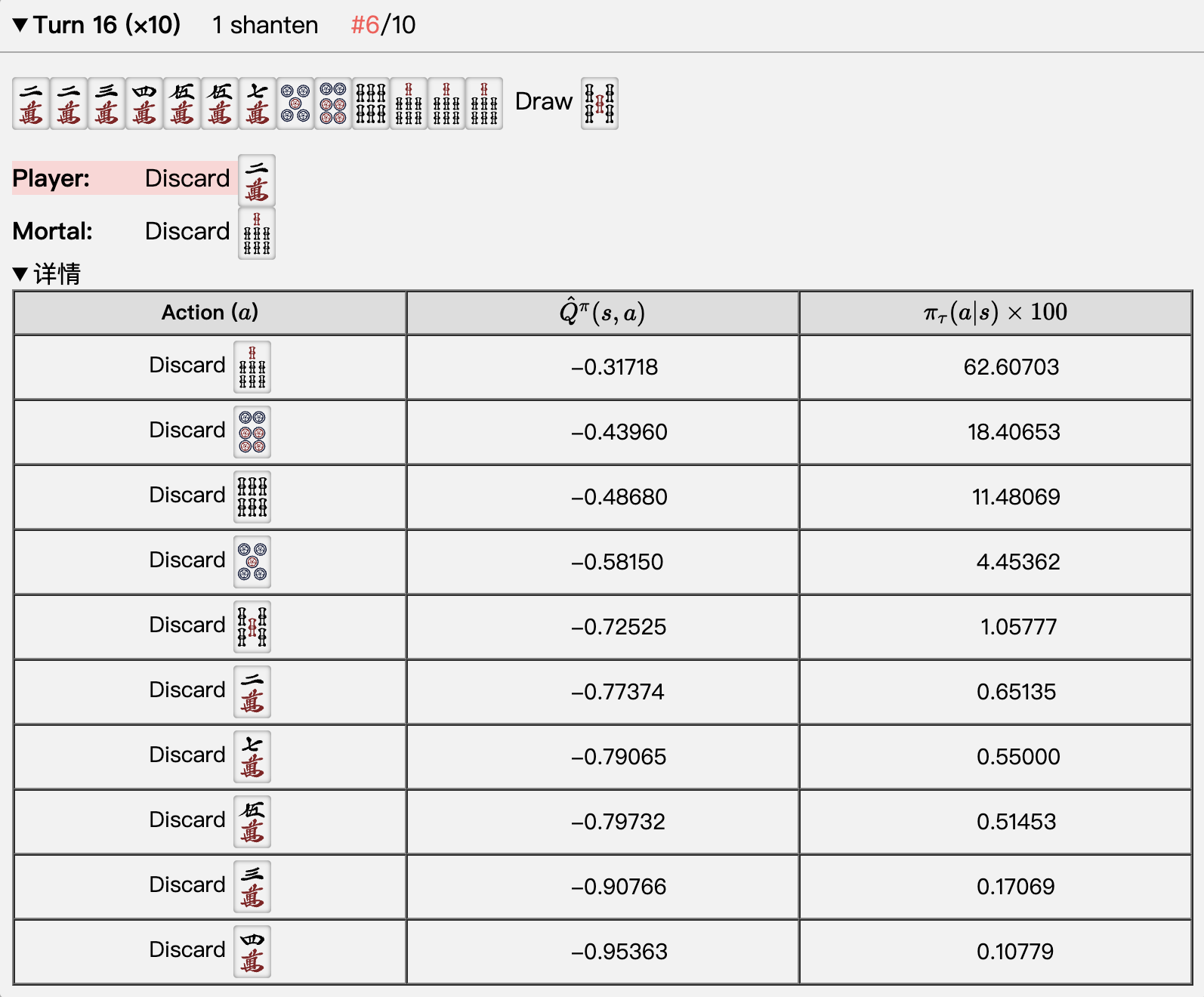Click the probability 4.45362

tap(1018, 562)
